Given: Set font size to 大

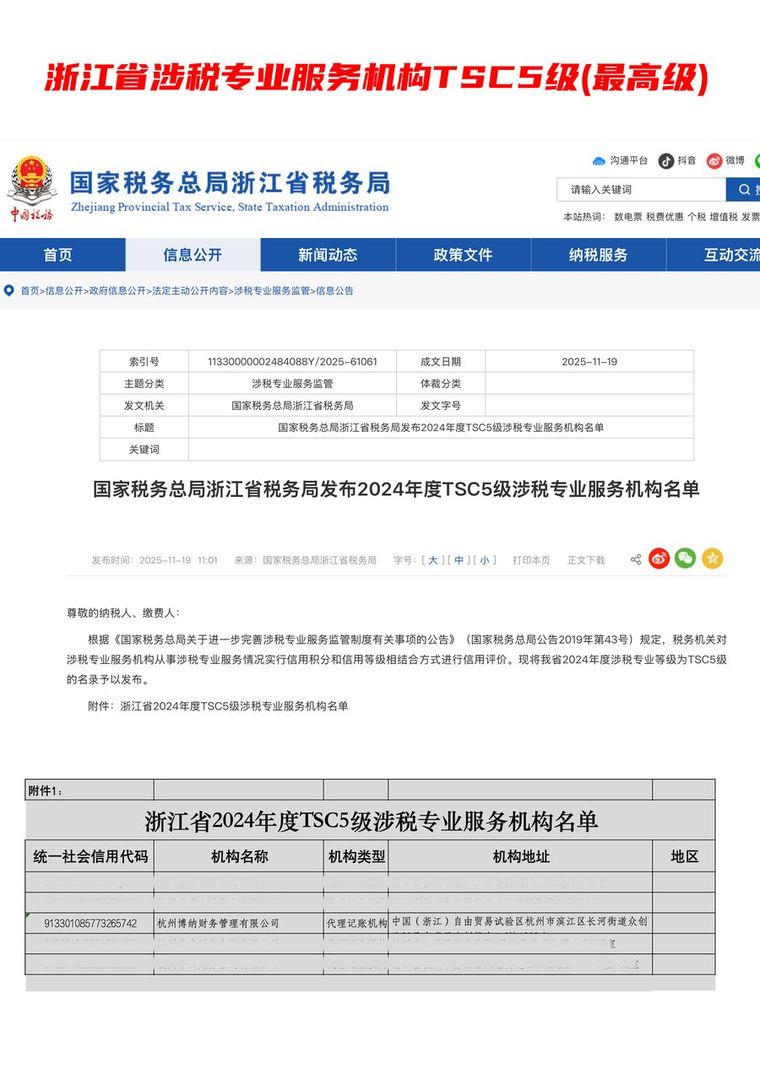Looking at the screenshot, I should pos(433,560).
